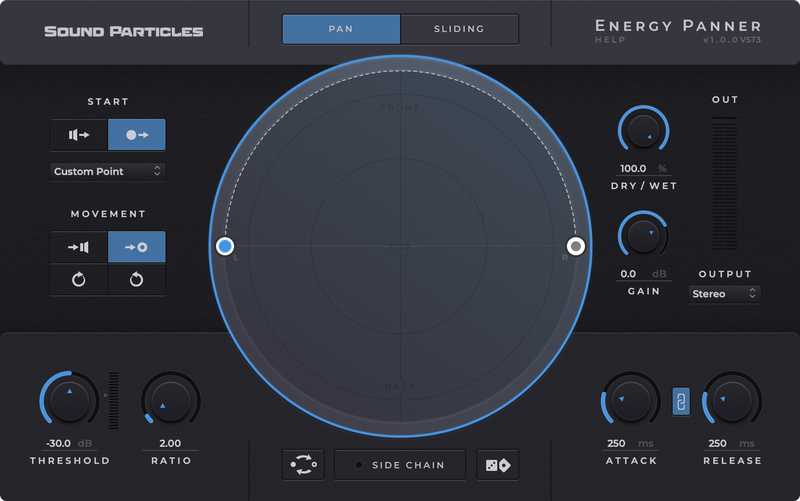Click the Dry/Wet knob

click(644, 131)
